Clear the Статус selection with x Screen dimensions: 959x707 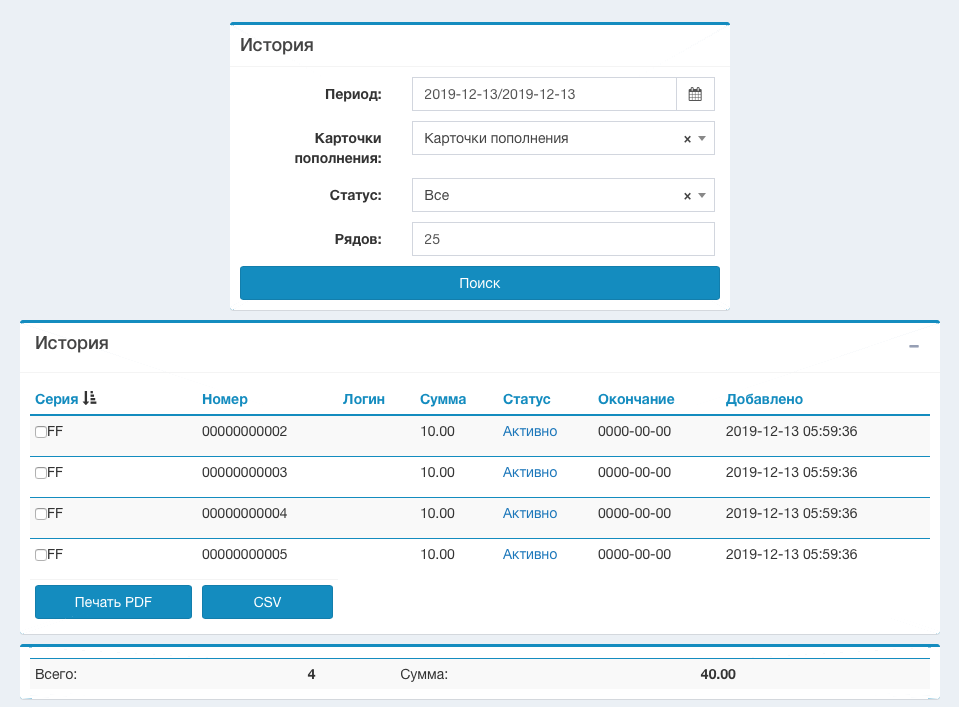pyautogui.click(x=687, y=196)
